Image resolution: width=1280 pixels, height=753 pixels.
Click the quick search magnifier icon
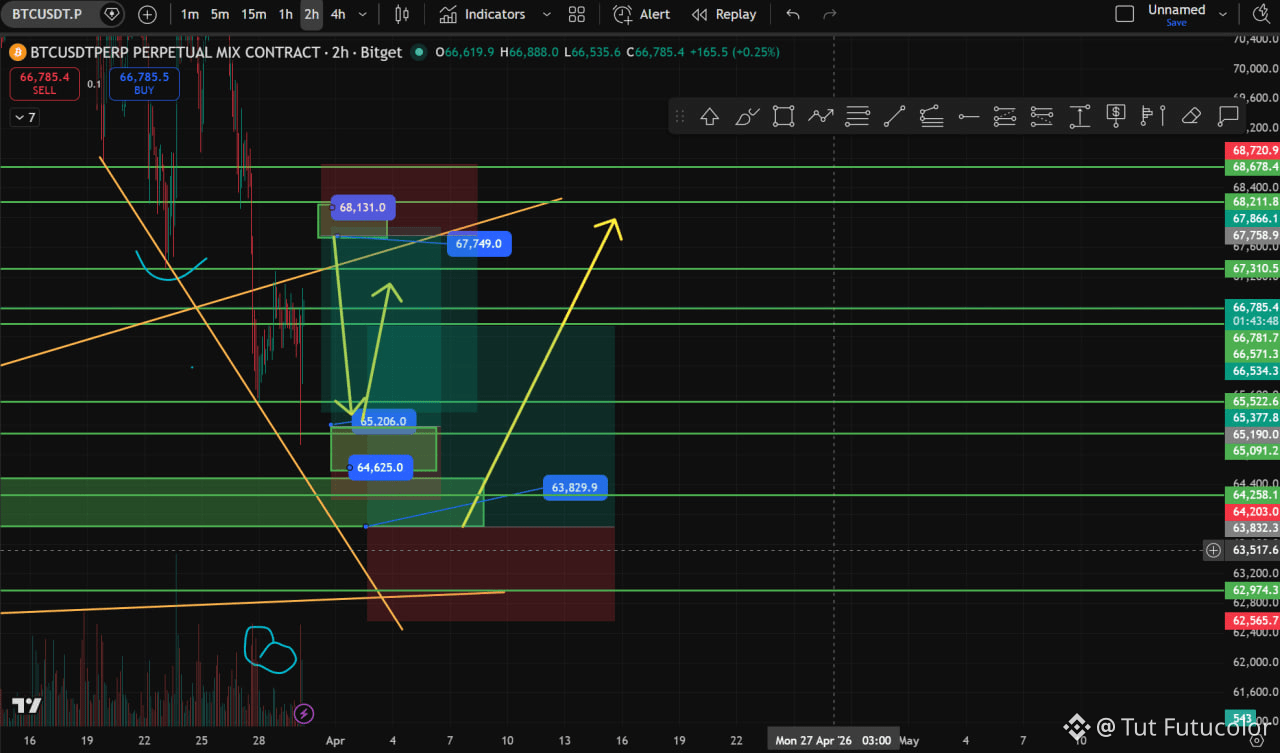click(1259, 14)
